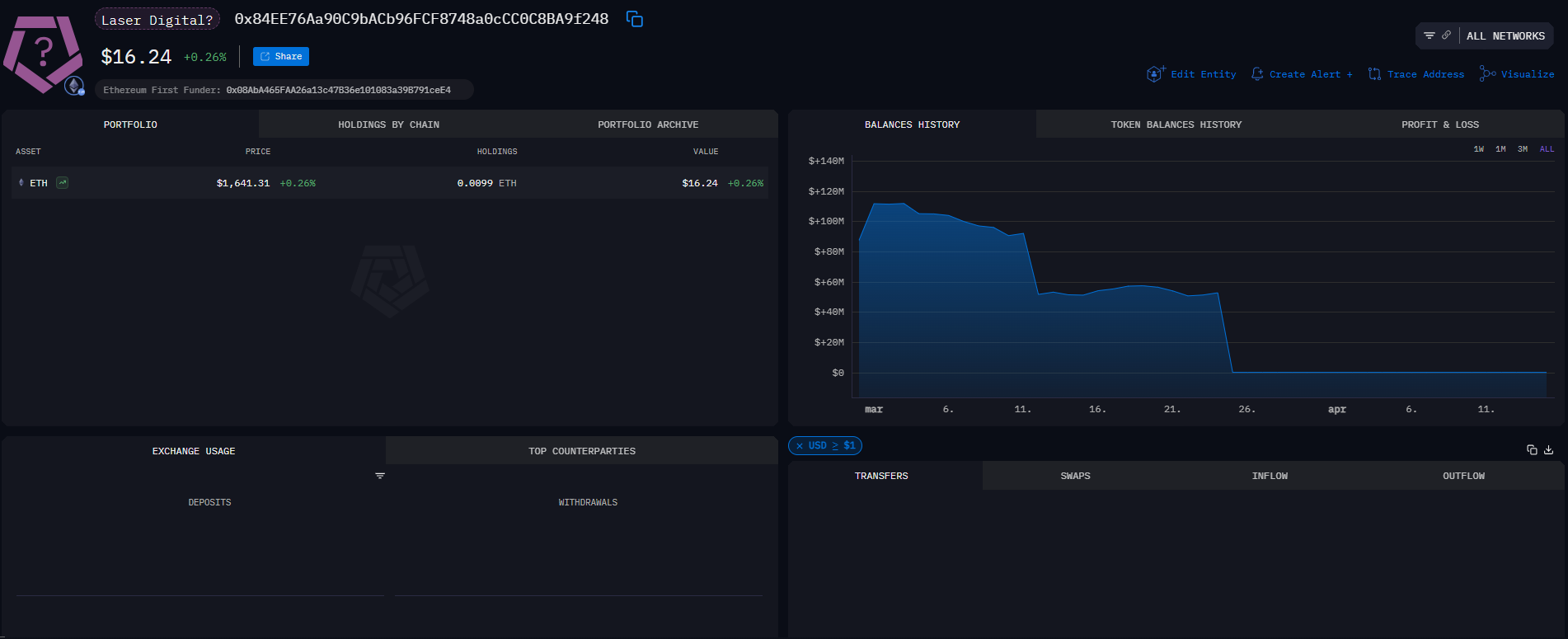Open the Exchange Usage filter menu
Screen dimensions: 1568x639
coord(380,476)
